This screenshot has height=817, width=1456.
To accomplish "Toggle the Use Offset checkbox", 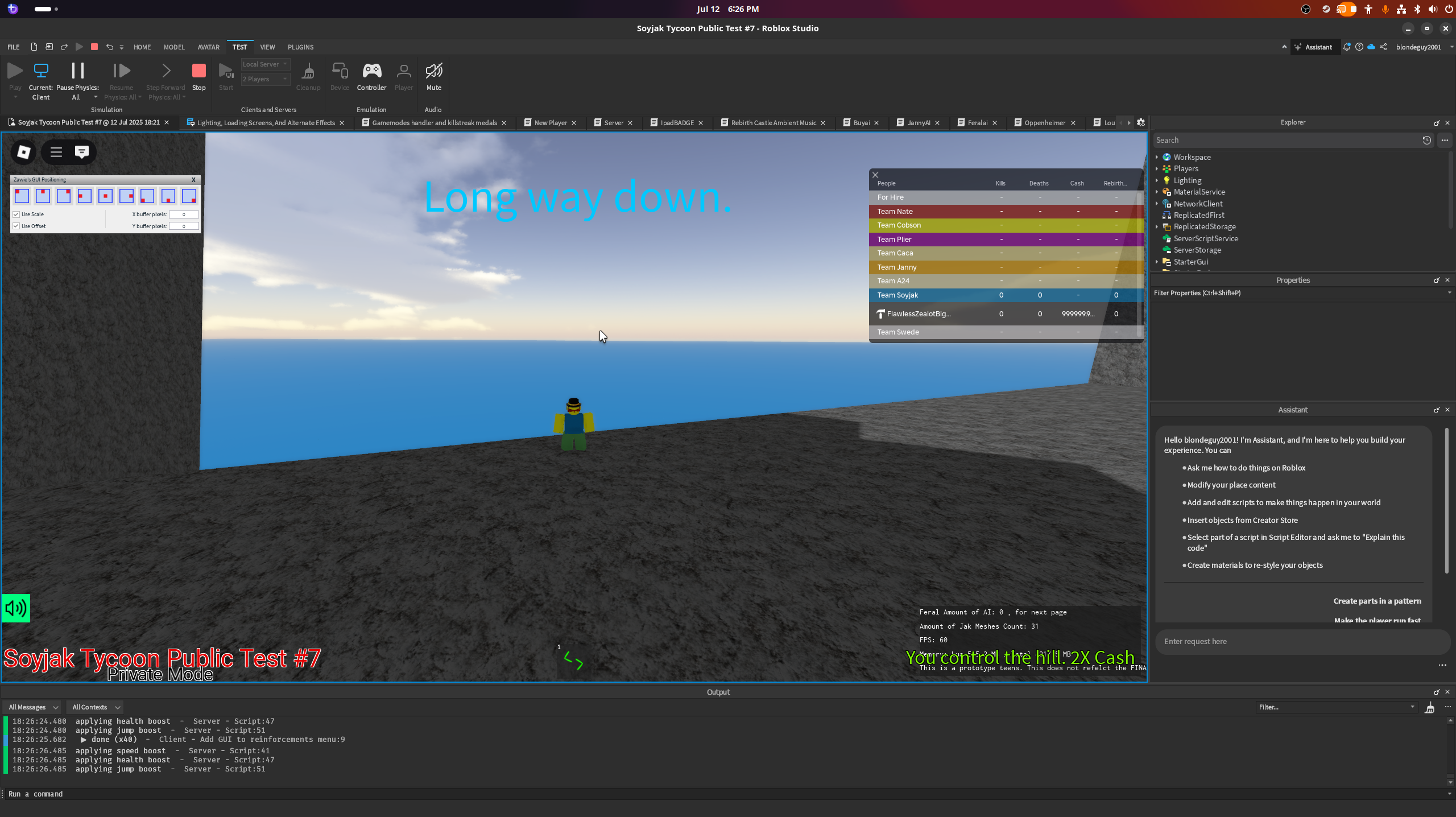I will (x=16, y=226).
